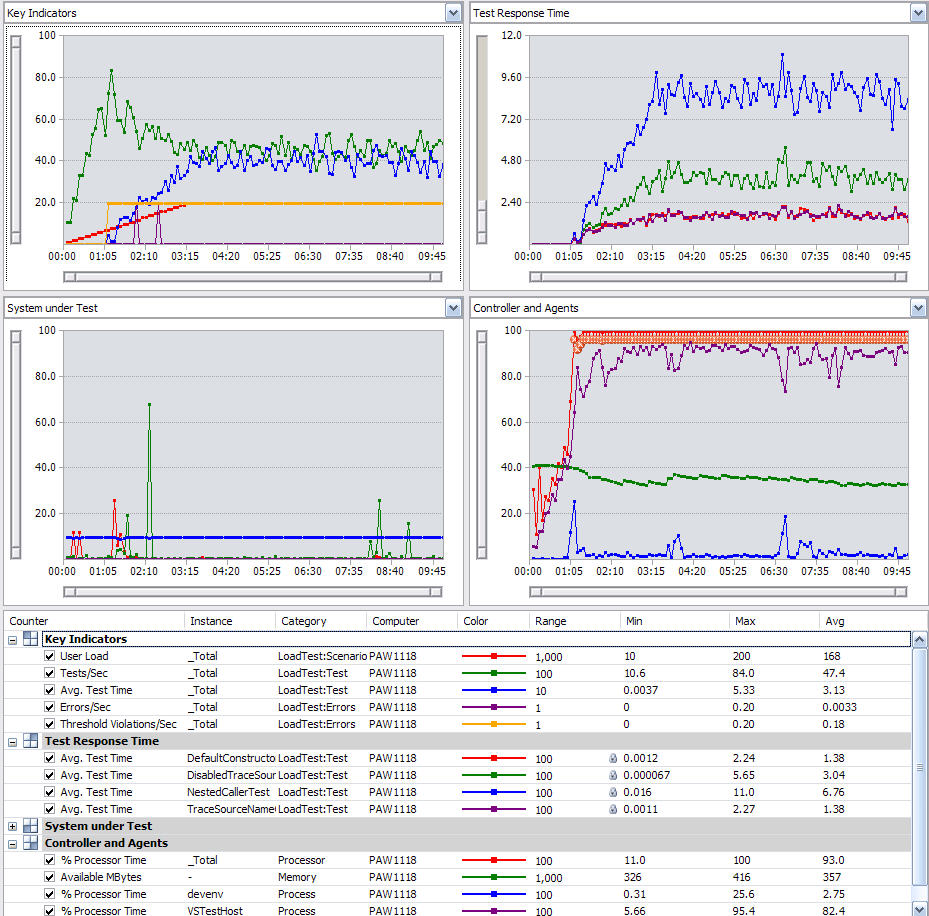Uncheck Avg. Test Time for DefaultConstructo
This screenshot has height=916, width=929.
(x=50, y=758)
